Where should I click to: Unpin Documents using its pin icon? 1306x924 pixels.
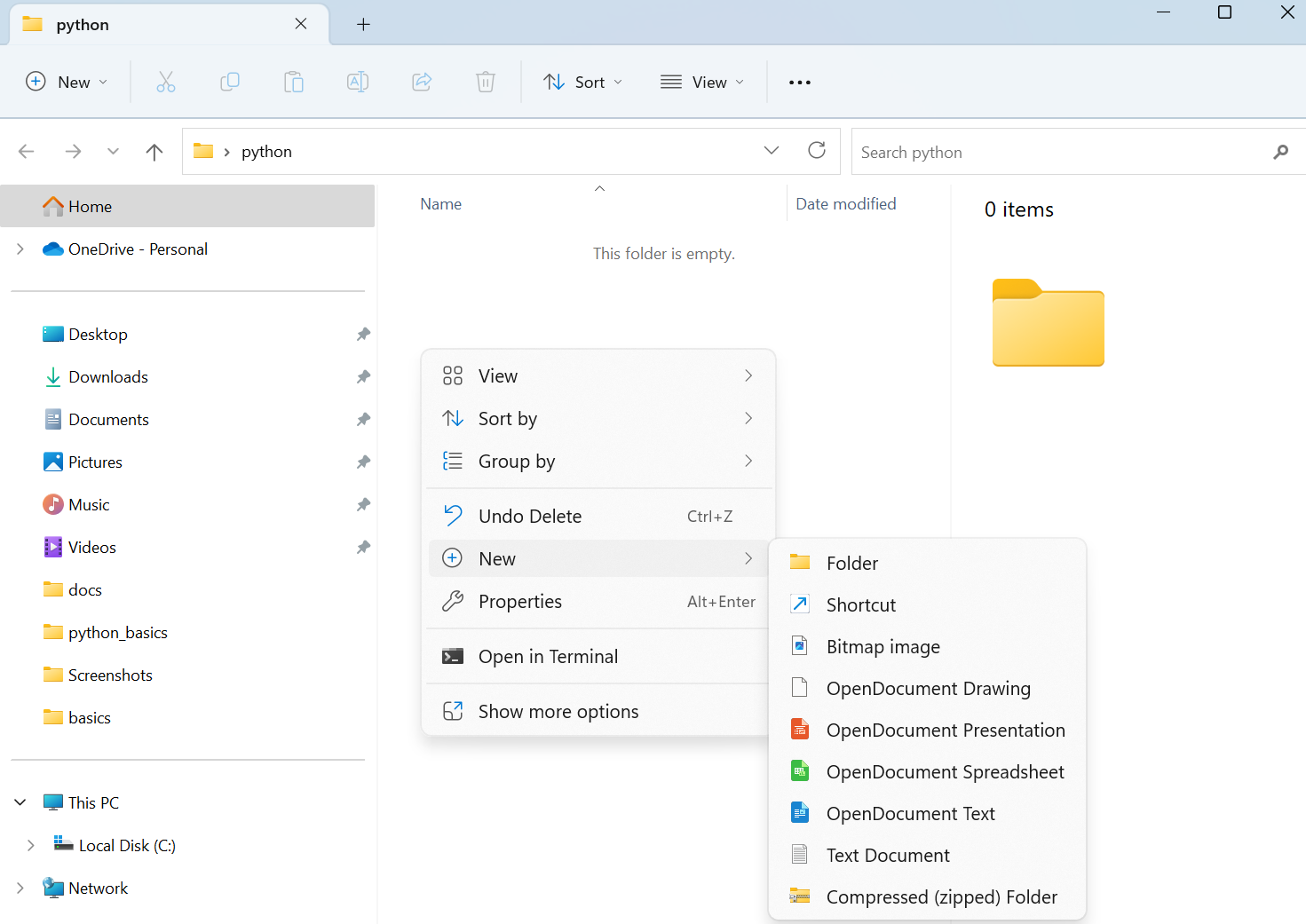pos(363,420)
